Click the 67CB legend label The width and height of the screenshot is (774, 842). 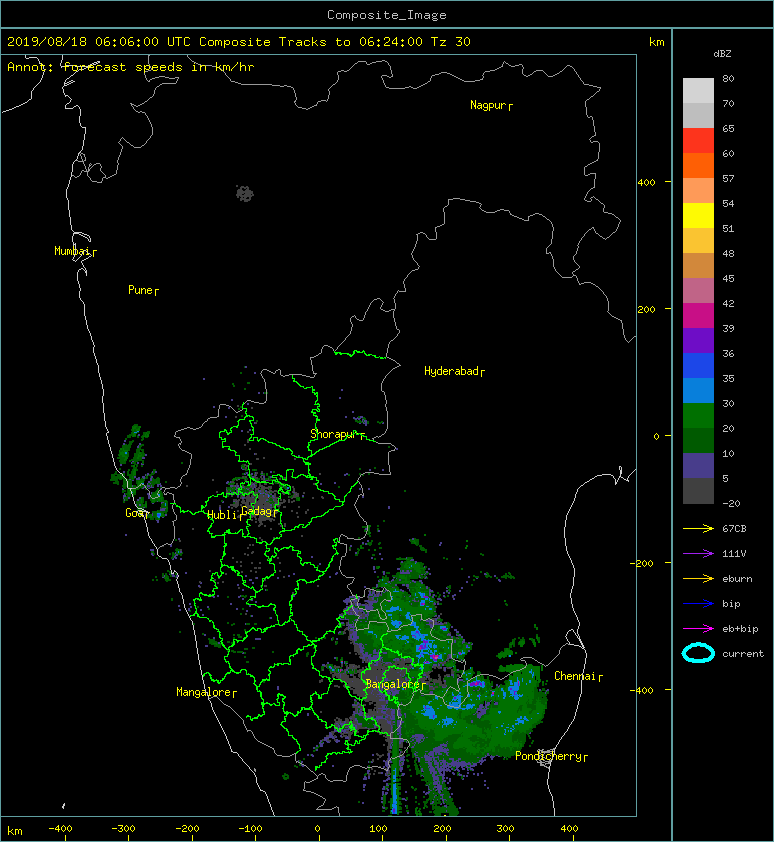pyautogui.click(x=734, y=528)
